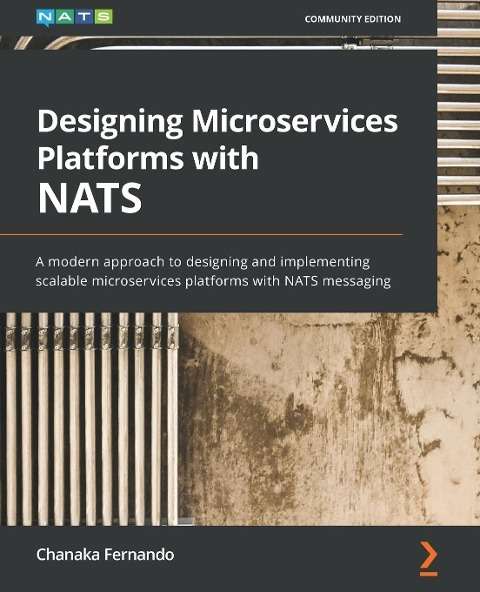The width and height of the screenshot is (480, 592).
Task: Click the NATS logo in the header
Action: (74, 18)
